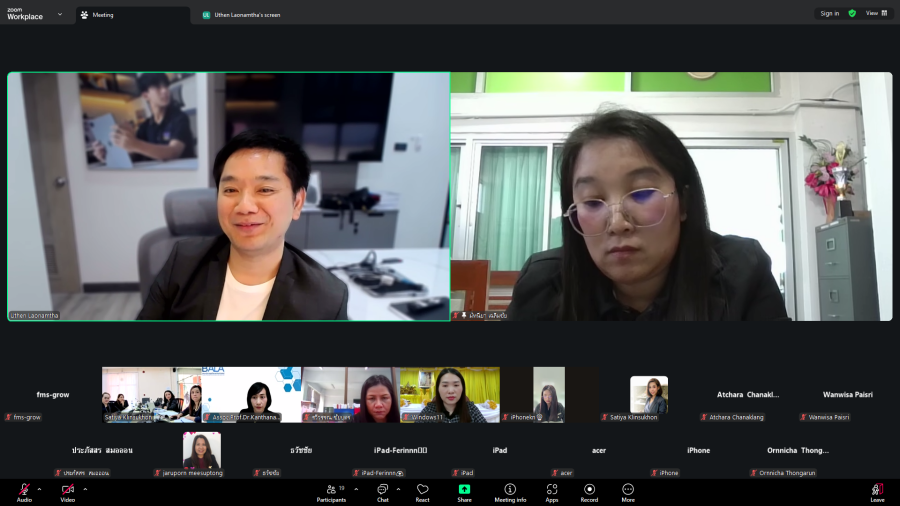This screenshot has width=900, height=506.
Task: Start recording with the Record button
Action: (589, 491)
